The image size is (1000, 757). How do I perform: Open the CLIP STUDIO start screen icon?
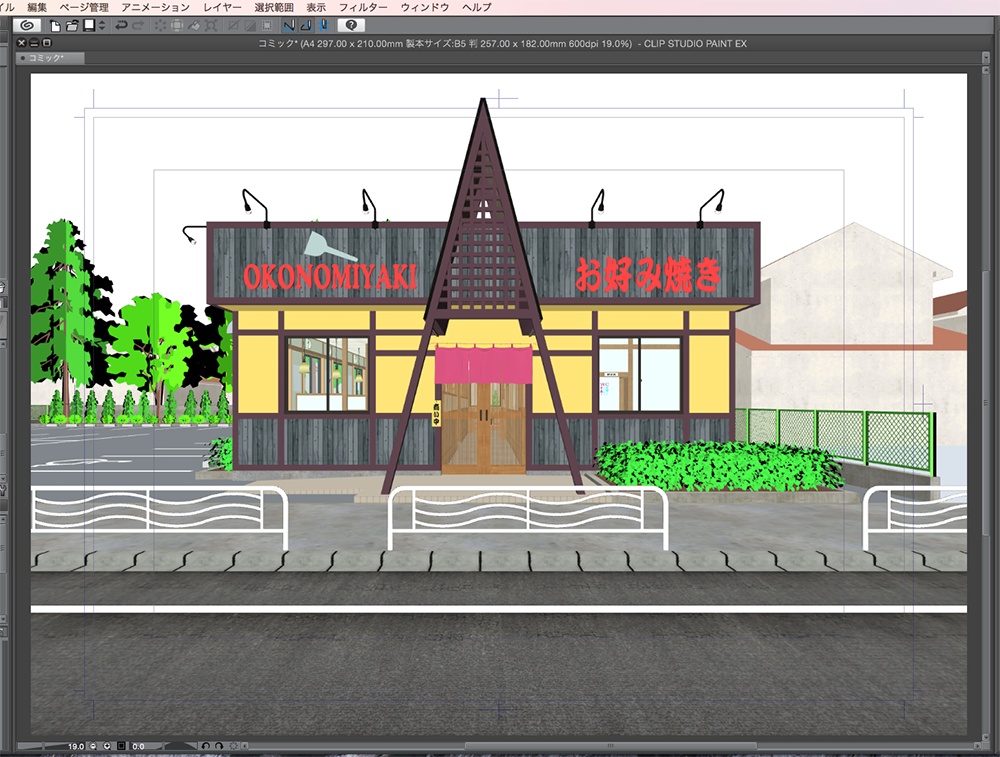[x=26, y=25]
